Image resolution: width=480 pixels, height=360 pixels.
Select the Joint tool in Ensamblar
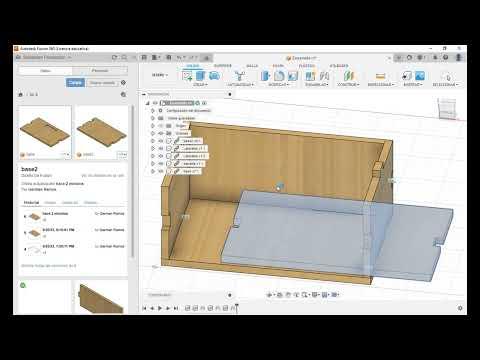324,76
